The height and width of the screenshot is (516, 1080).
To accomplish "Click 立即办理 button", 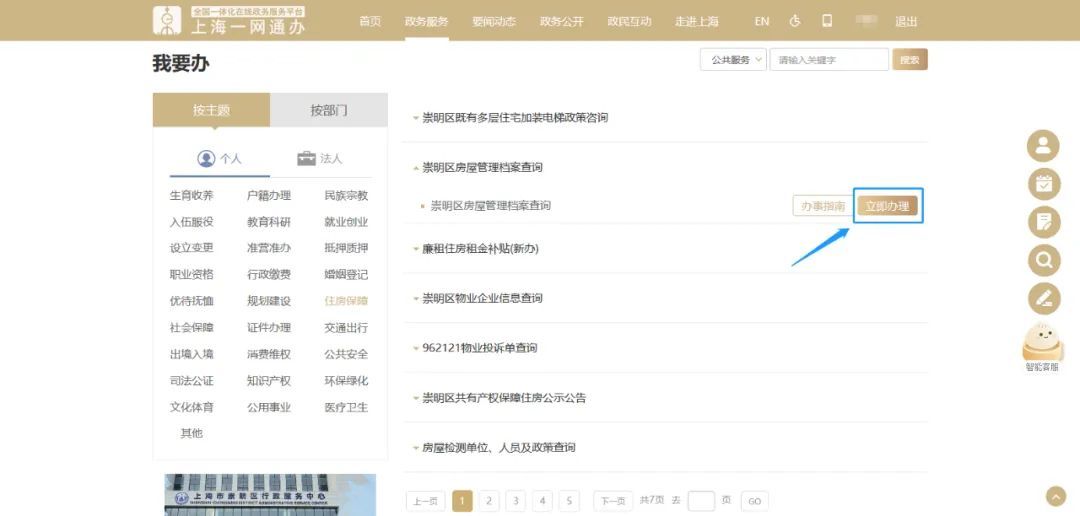I will coord(887,206).
